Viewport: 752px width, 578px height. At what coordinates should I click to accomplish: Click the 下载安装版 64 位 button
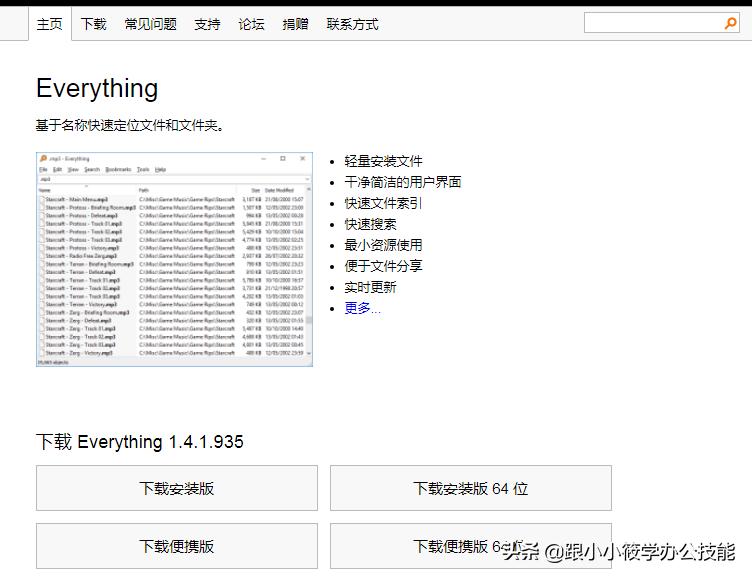pos(470,488)
